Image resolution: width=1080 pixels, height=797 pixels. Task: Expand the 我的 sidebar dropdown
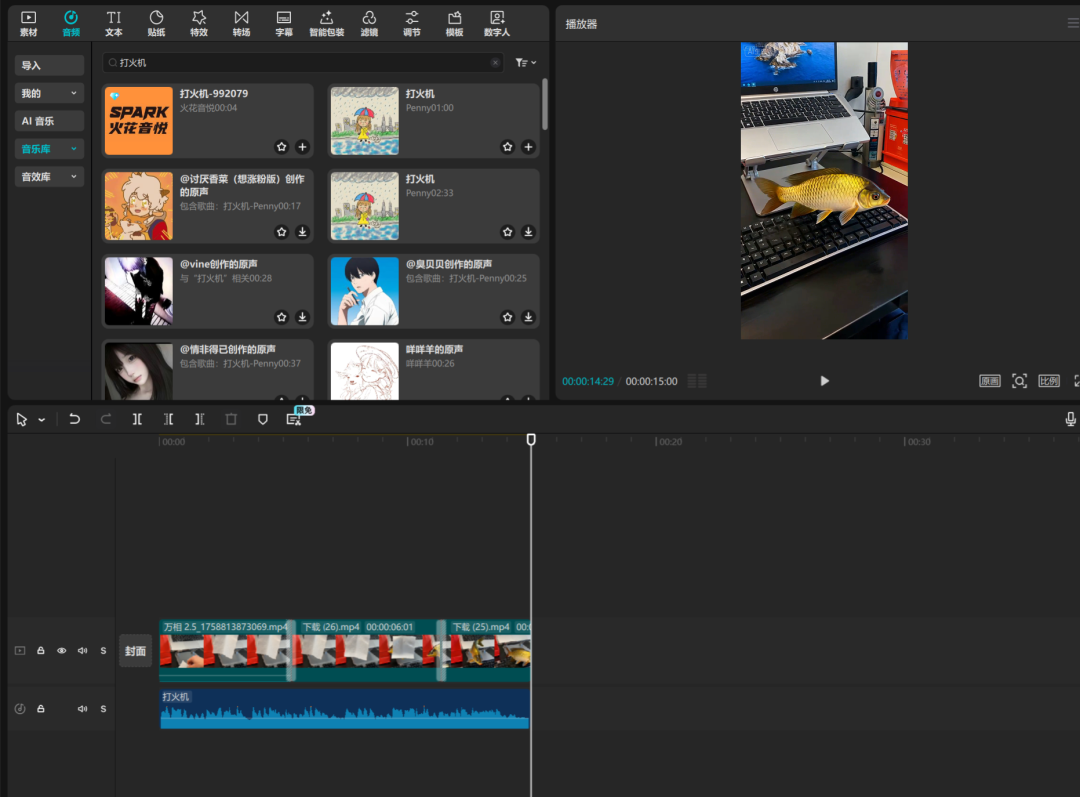point(49,93)
